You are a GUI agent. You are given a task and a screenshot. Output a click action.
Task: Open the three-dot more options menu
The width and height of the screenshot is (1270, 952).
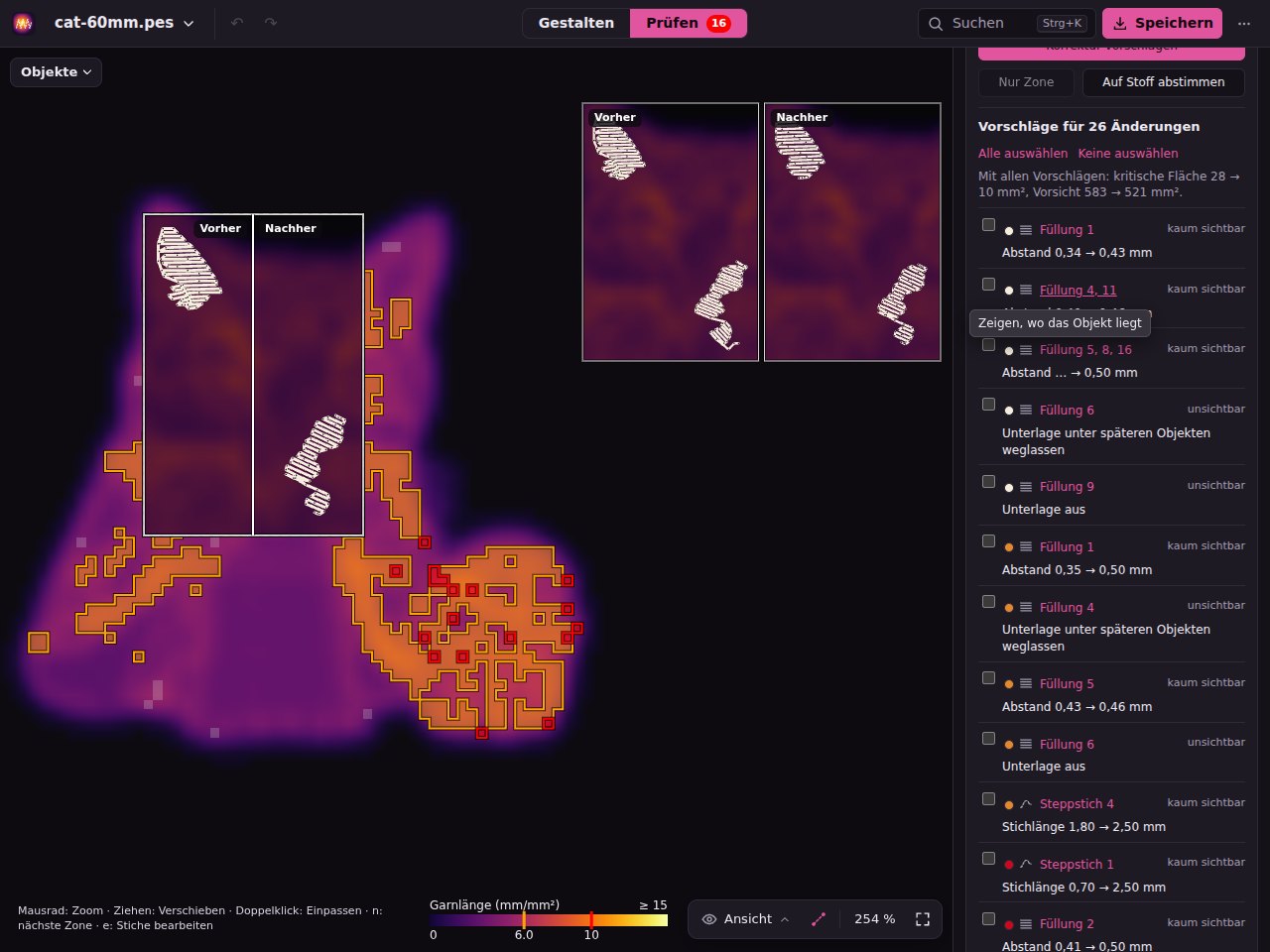(x=1244, y=23)
